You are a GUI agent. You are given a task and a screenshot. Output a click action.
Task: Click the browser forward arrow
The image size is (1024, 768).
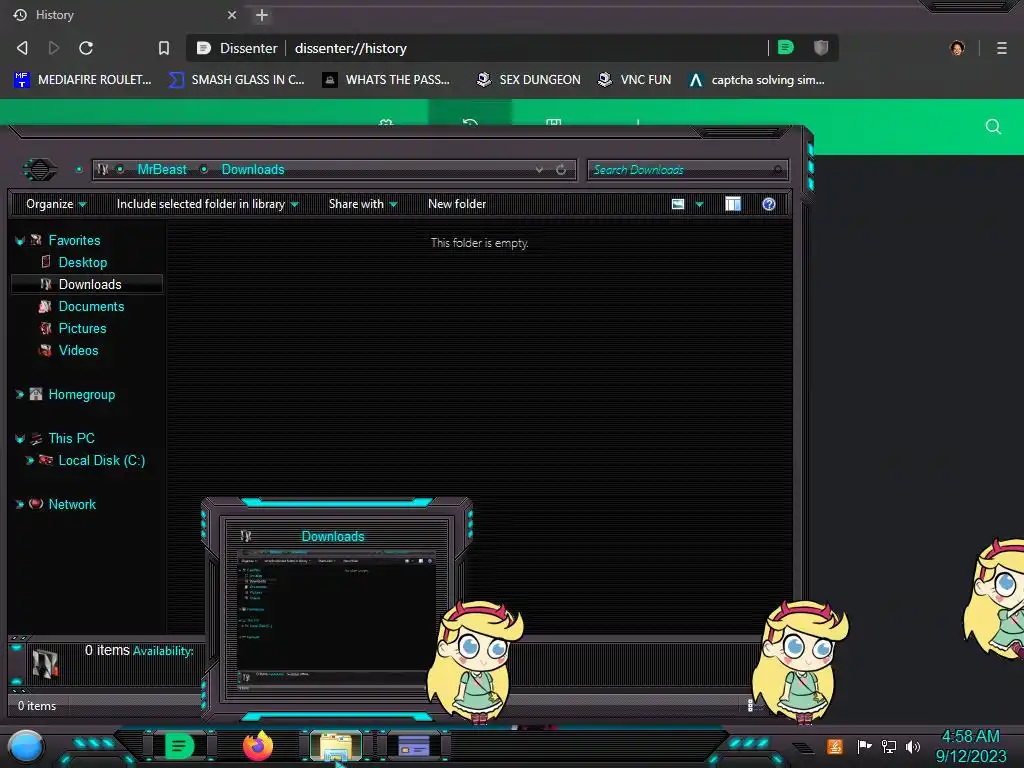pyautogui.click(x=54, y=48)
